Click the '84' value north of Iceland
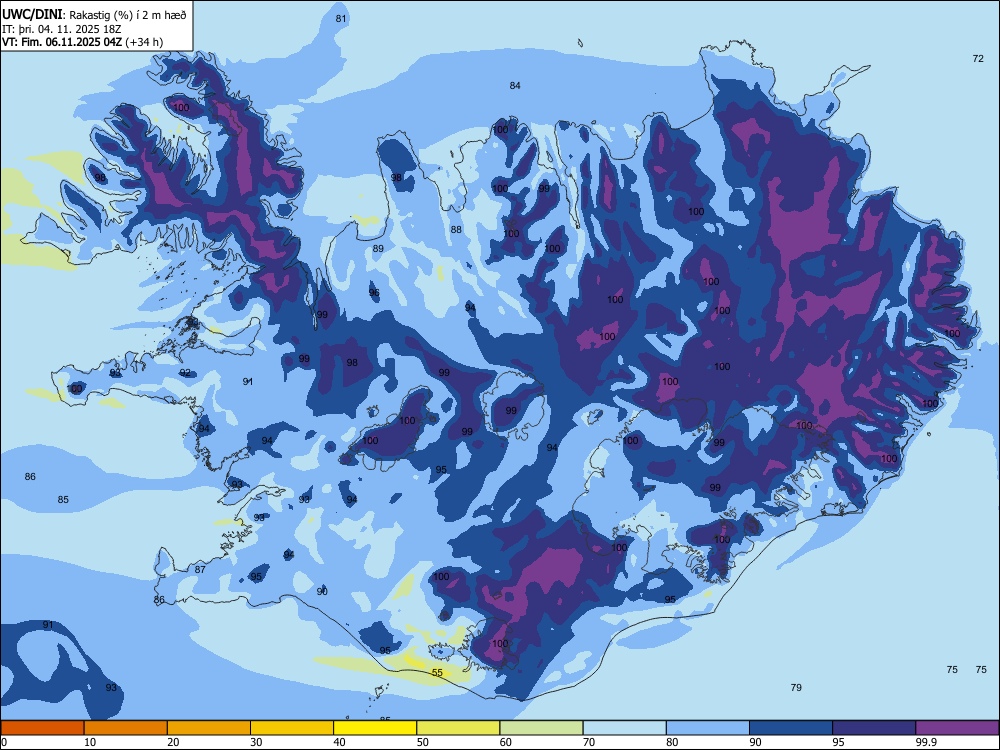 (515, 85)
